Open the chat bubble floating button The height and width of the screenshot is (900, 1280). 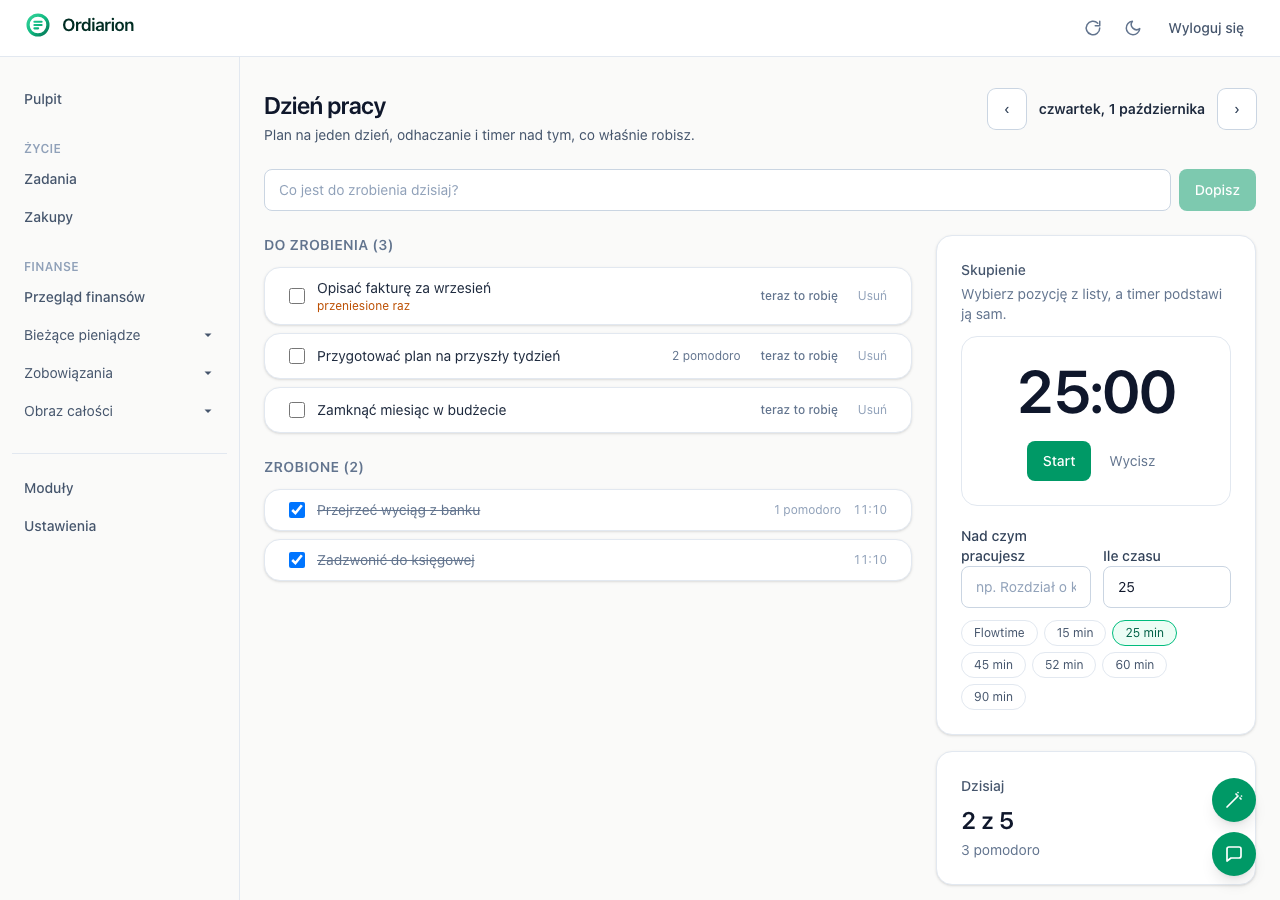[1234, 854]
